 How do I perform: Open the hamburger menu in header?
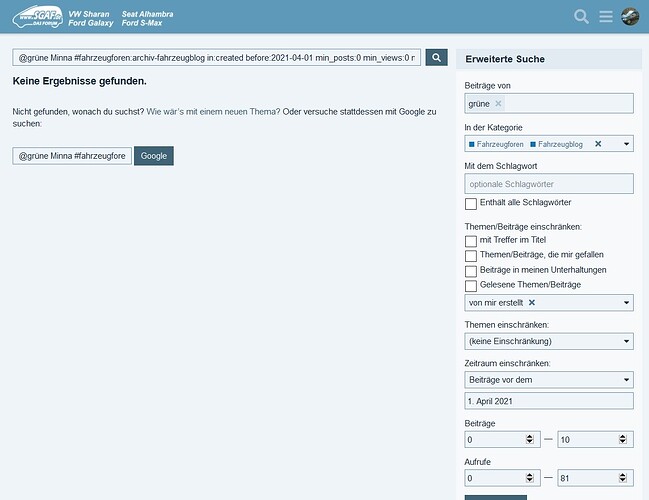tap(606, 17)
